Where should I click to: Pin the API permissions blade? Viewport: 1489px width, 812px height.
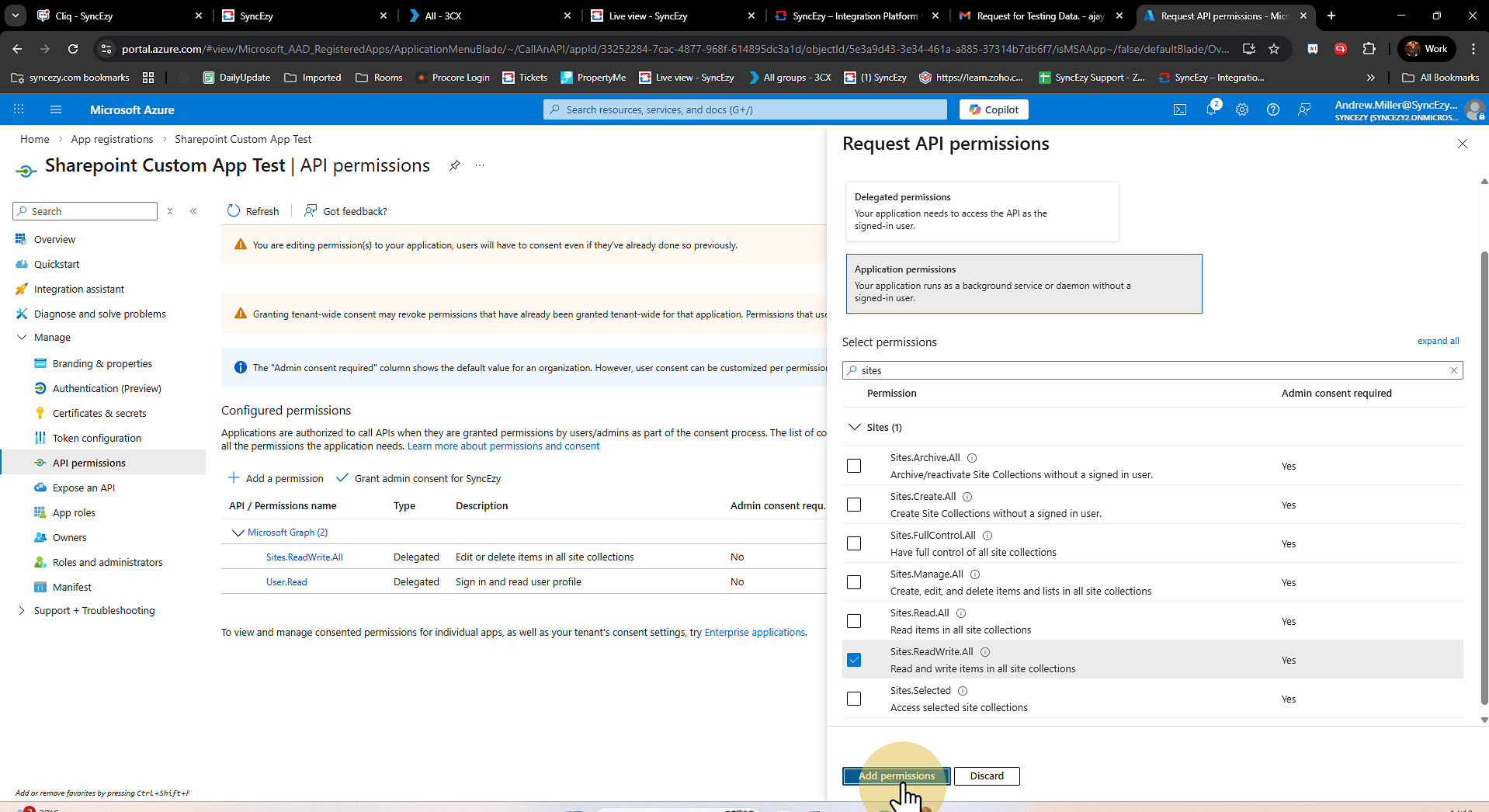pos(455,165)
